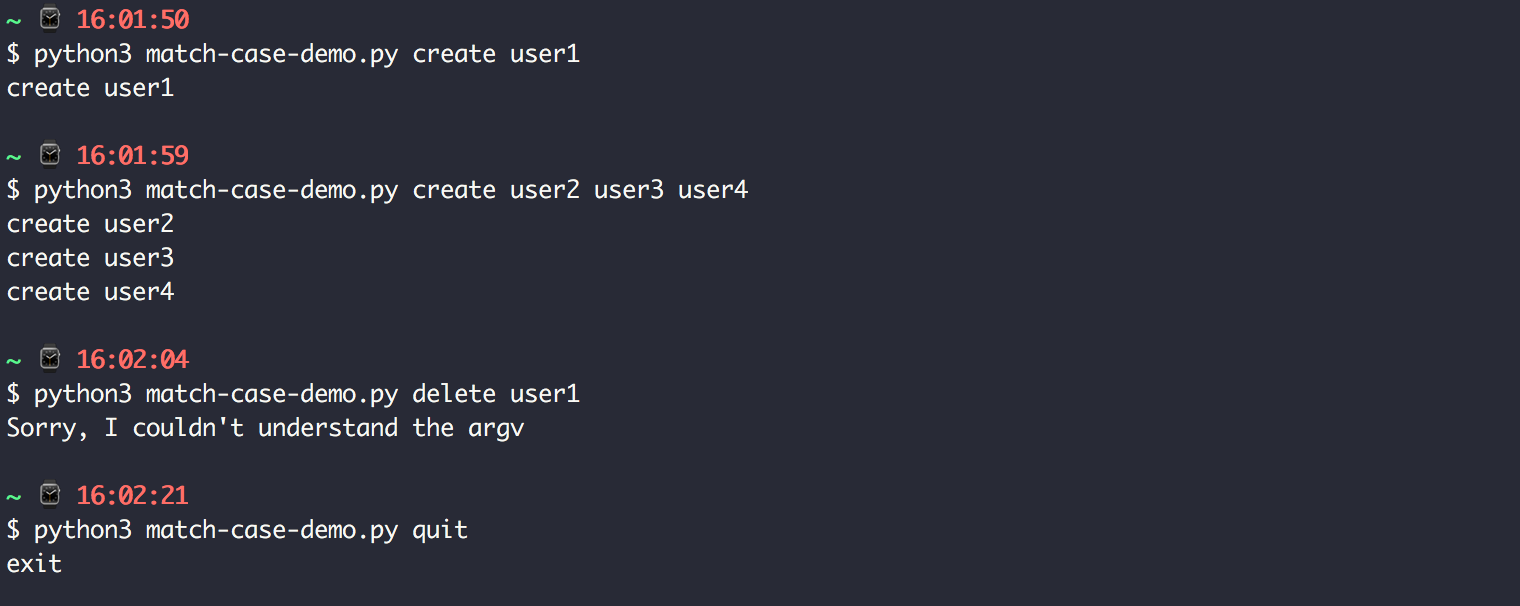The image size is (1520, 606).
Task: Click the output line 'create user1'
Action: [90, 88]
